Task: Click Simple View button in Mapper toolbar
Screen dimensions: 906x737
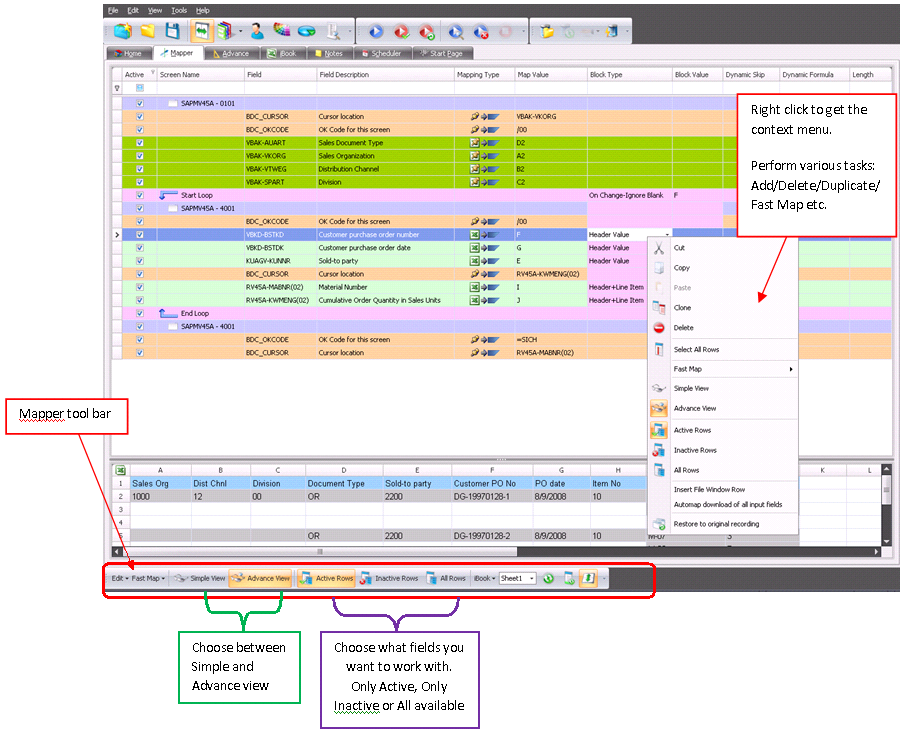Action: 199,578
